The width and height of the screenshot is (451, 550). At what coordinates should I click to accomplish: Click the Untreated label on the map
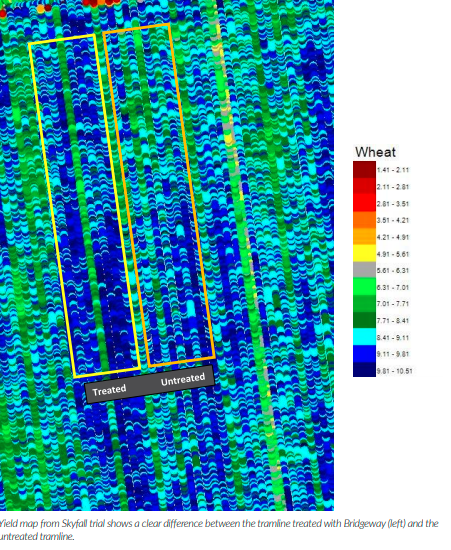(183, 380)
